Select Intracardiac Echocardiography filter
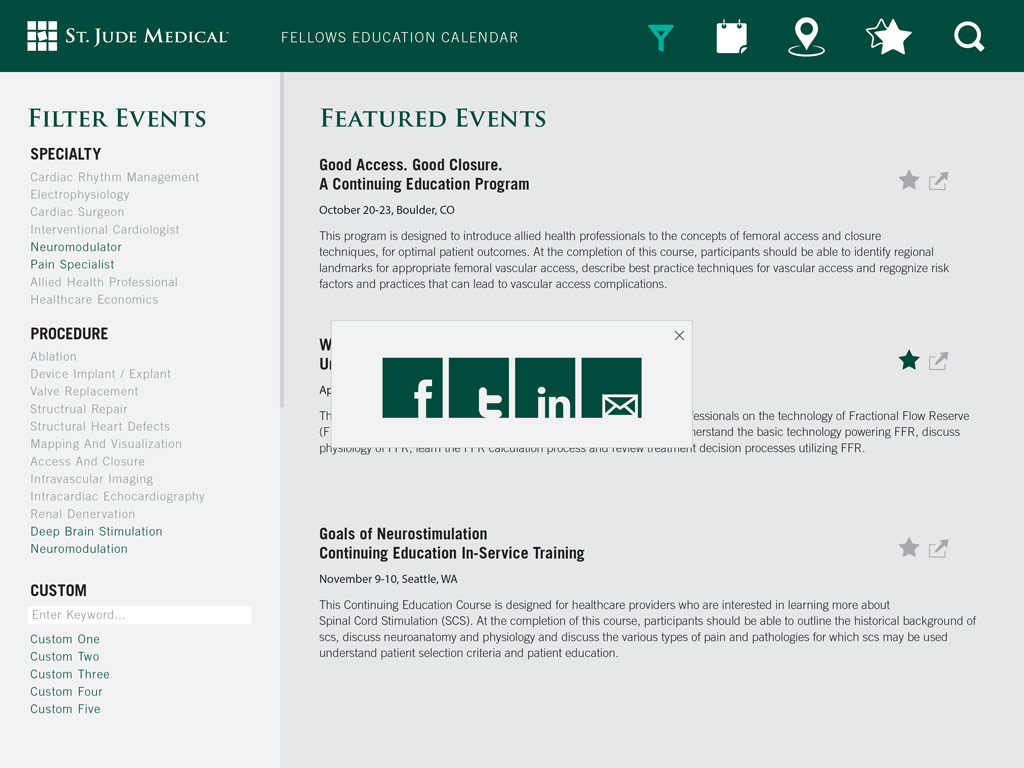The width and height of the screenshot is (1024, 768). (x=118, y=496)
